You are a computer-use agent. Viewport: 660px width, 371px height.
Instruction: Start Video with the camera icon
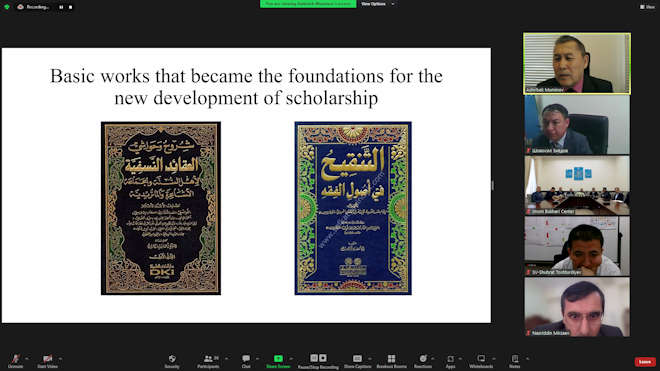[47, 361]
